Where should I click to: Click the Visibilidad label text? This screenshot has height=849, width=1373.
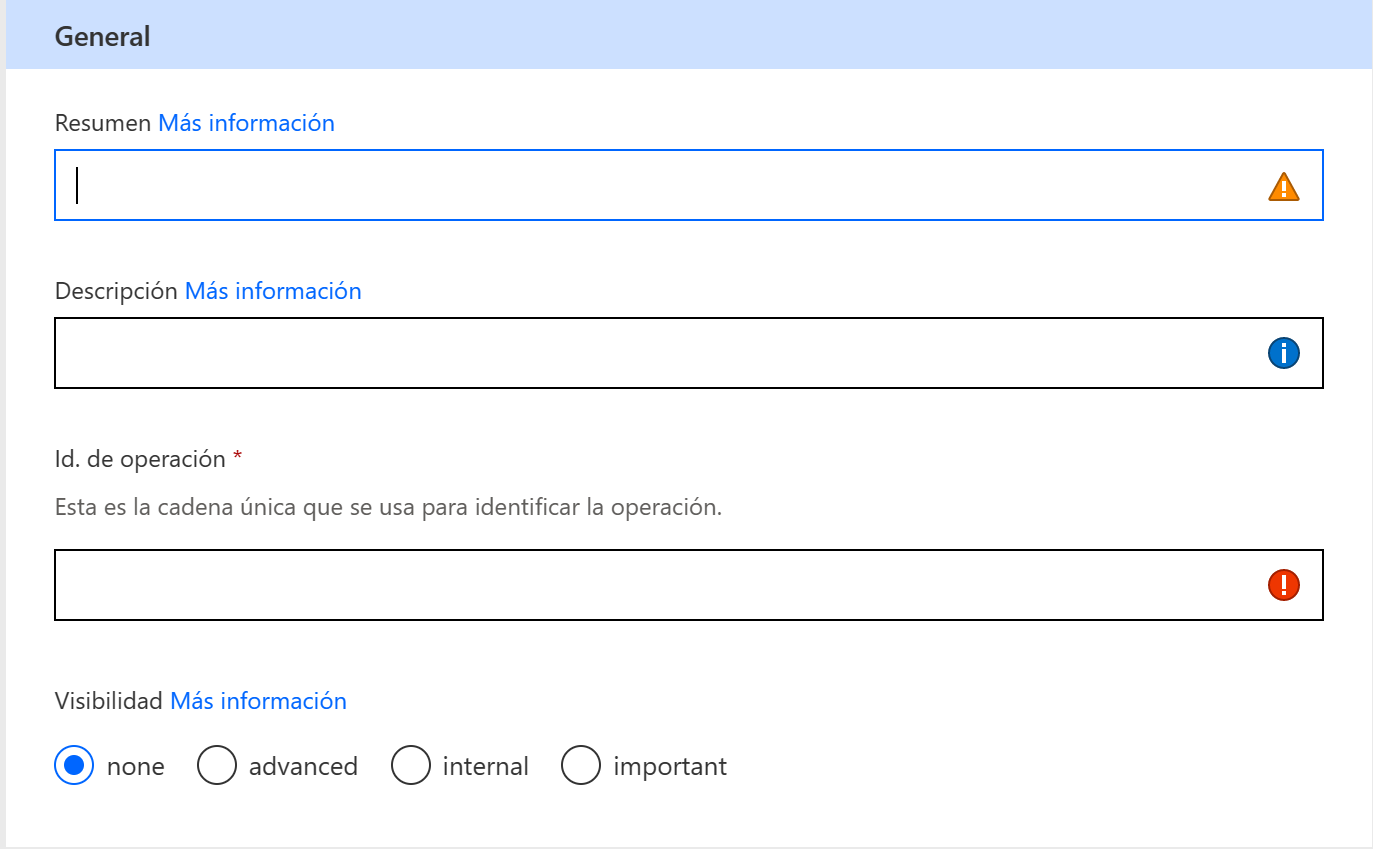108,701
